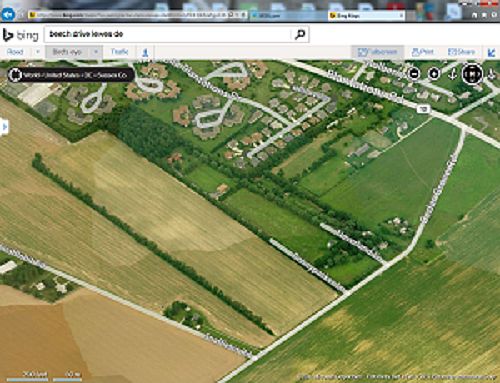Select the Bird's eye view tab
This screenshot has width=500, height=383.
67,52
